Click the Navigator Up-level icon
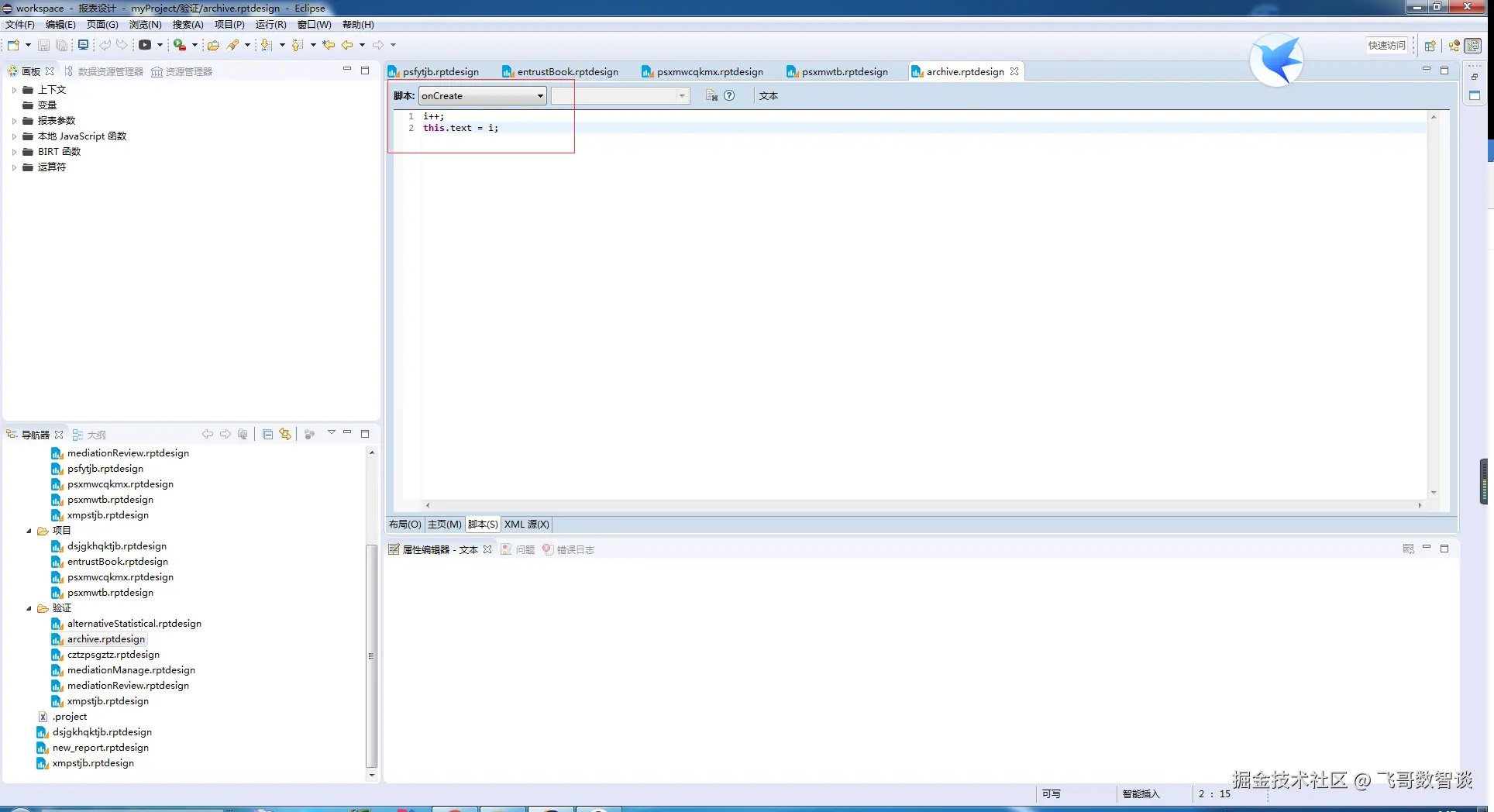This screenshot has height=812, width=1494. 243,435
